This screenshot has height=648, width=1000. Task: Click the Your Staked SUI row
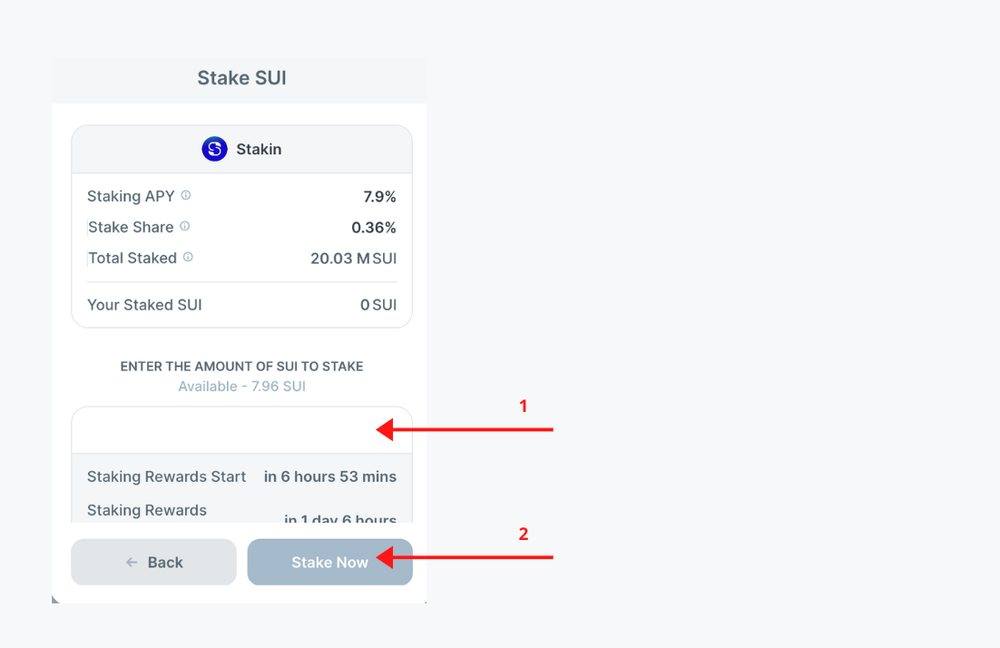click(240, 304)
